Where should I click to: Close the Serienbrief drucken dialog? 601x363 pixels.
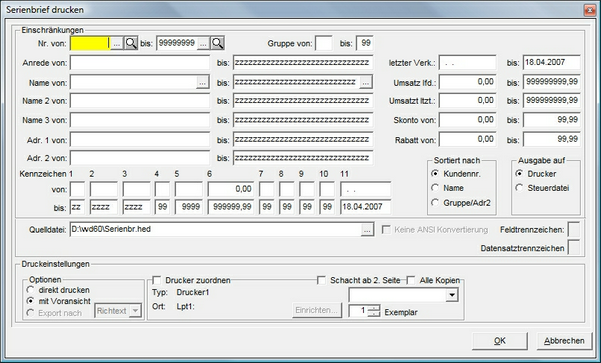[590, 10]
